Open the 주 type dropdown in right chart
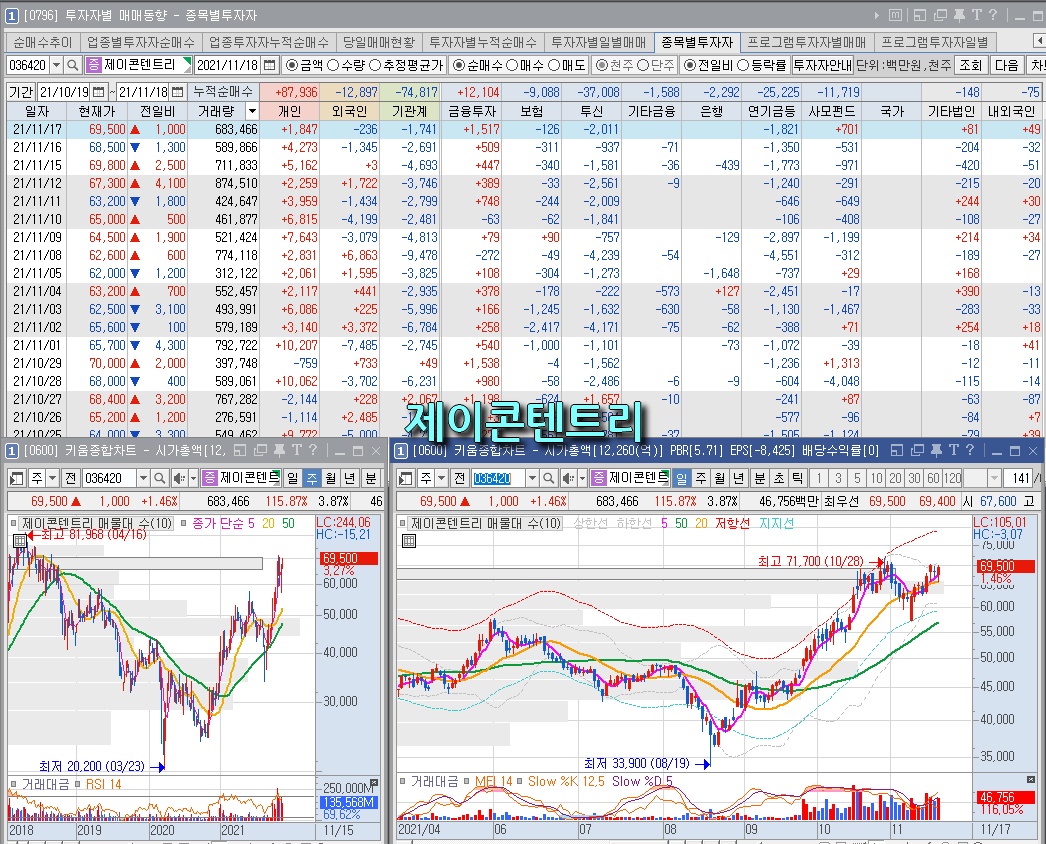1046x844 pixels. pos(440,478)
